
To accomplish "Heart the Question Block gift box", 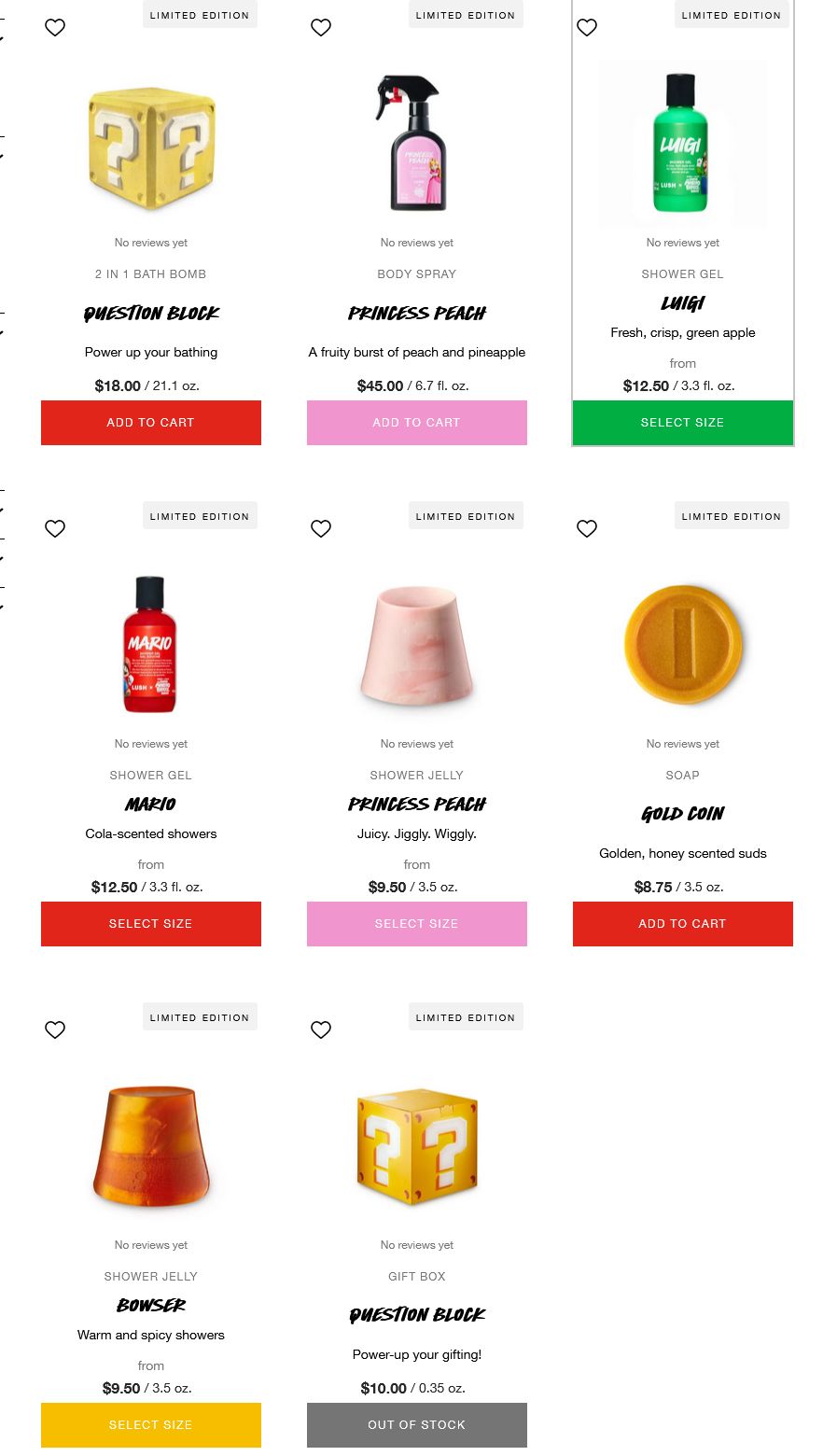I will coord(321,1030).
